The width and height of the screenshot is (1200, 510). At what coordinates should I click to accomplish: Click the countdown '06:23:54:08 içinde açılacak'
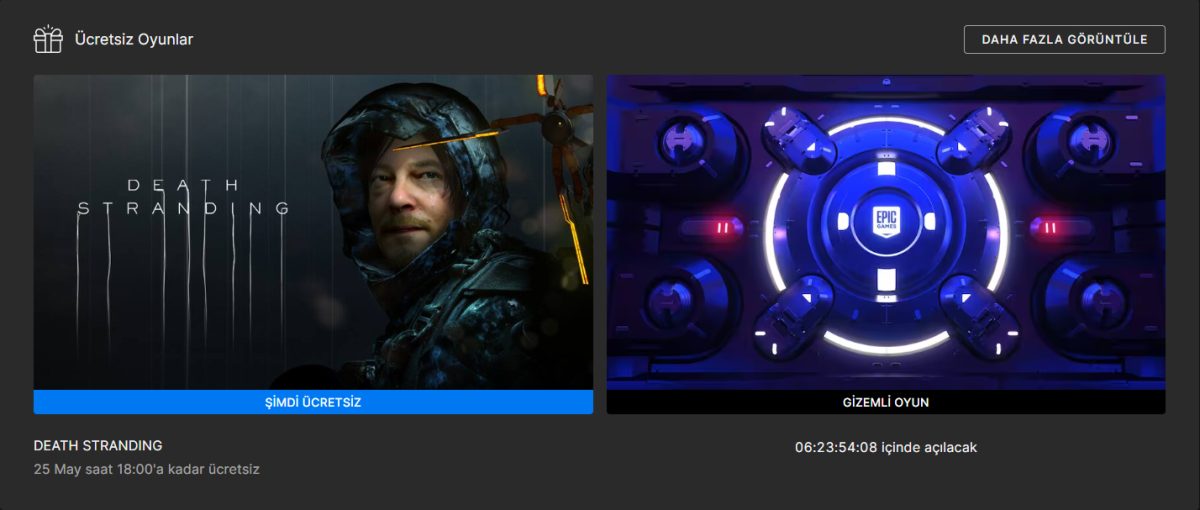(x=886, y=447)
